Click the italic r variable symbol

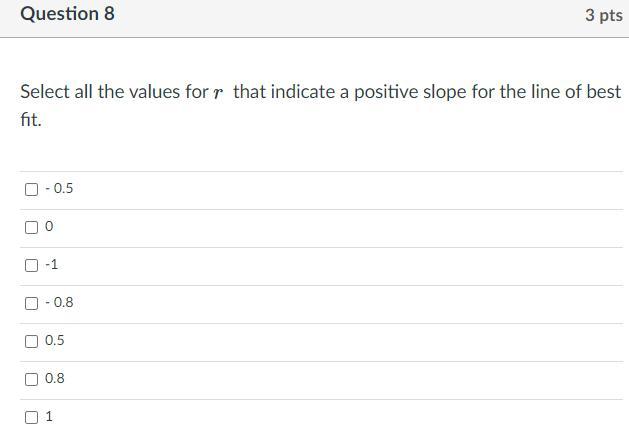218,93
